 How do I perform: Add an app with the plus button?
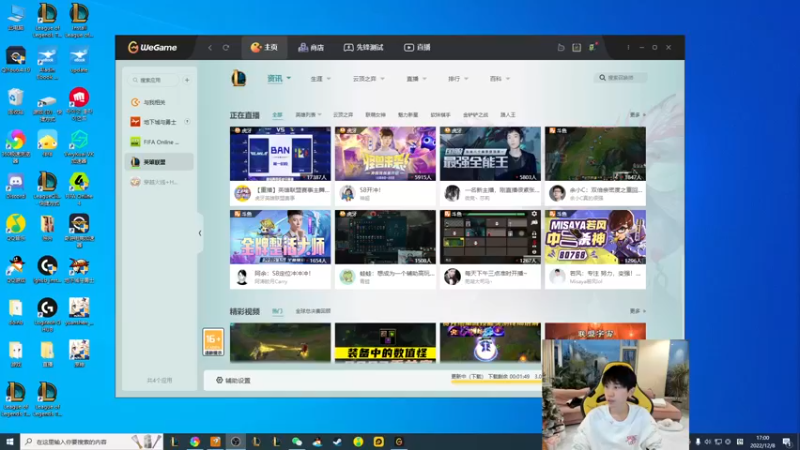(187, 80)
